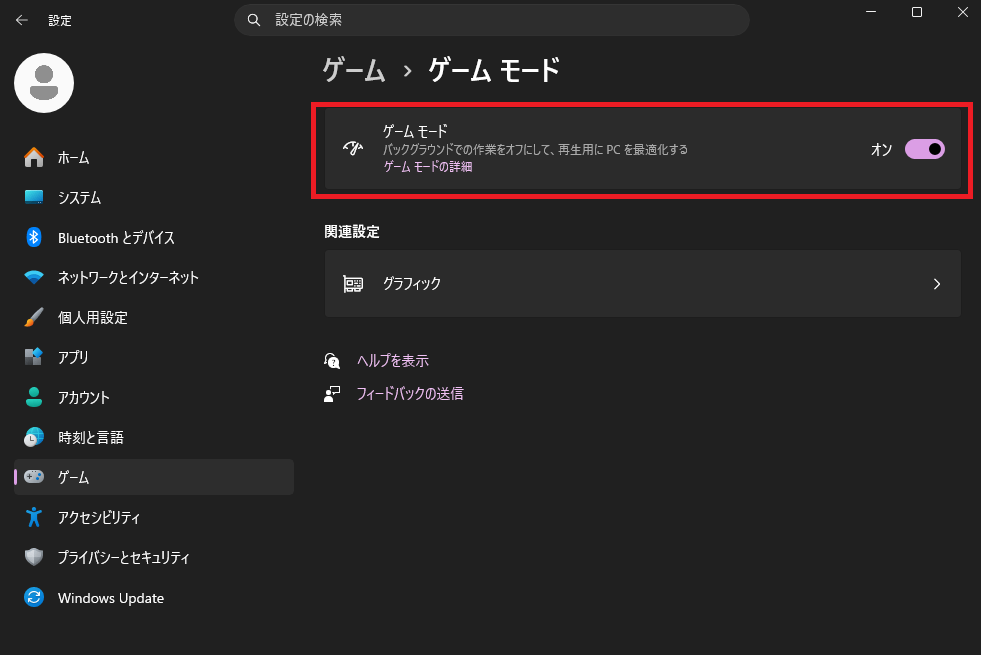Click the Bluetooth icon in sidebar

(x=34, y=237)
